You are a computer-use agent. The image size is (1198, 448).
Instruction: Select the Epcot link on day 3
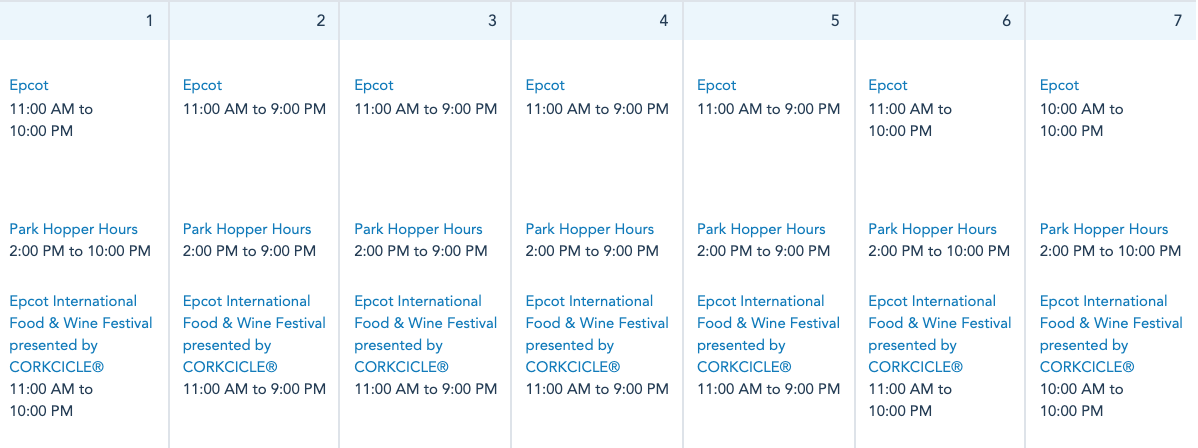click(374, 86)
